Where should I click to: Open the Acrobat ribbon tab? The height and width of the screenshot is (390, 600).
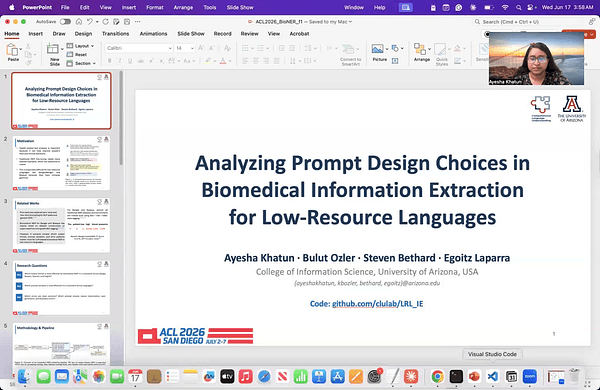pyautogui.click(x=299, y=34)
